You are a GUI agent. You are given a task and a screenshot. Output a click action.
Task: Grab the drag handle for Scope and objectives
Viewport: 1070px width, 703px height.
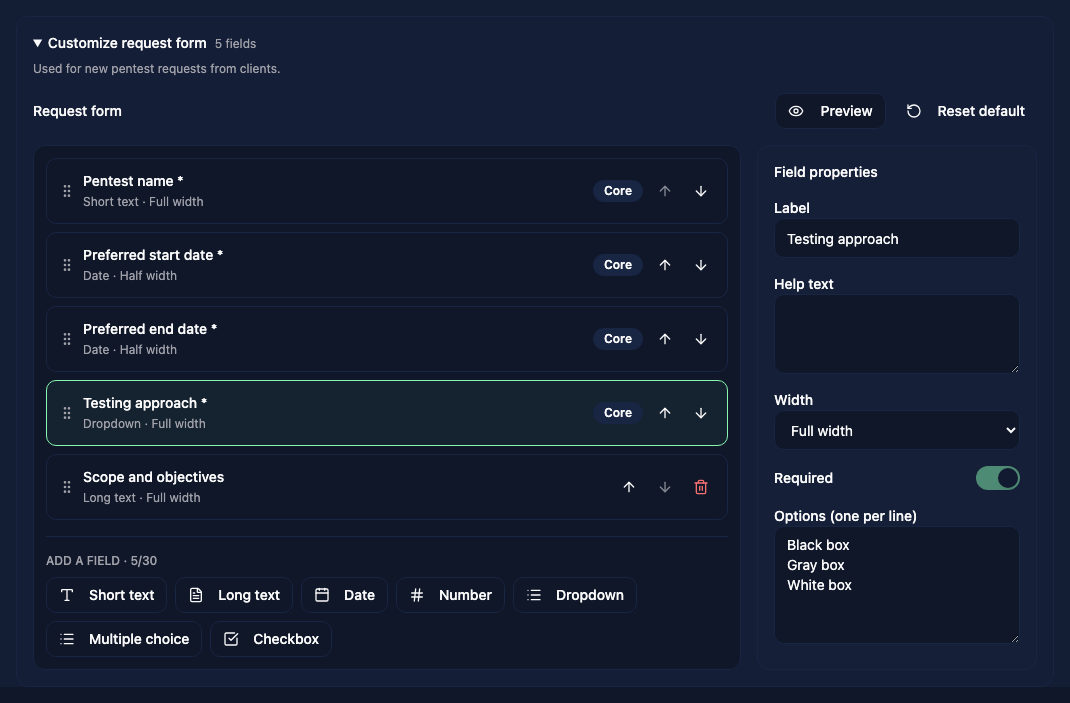(x=67, y=487)
